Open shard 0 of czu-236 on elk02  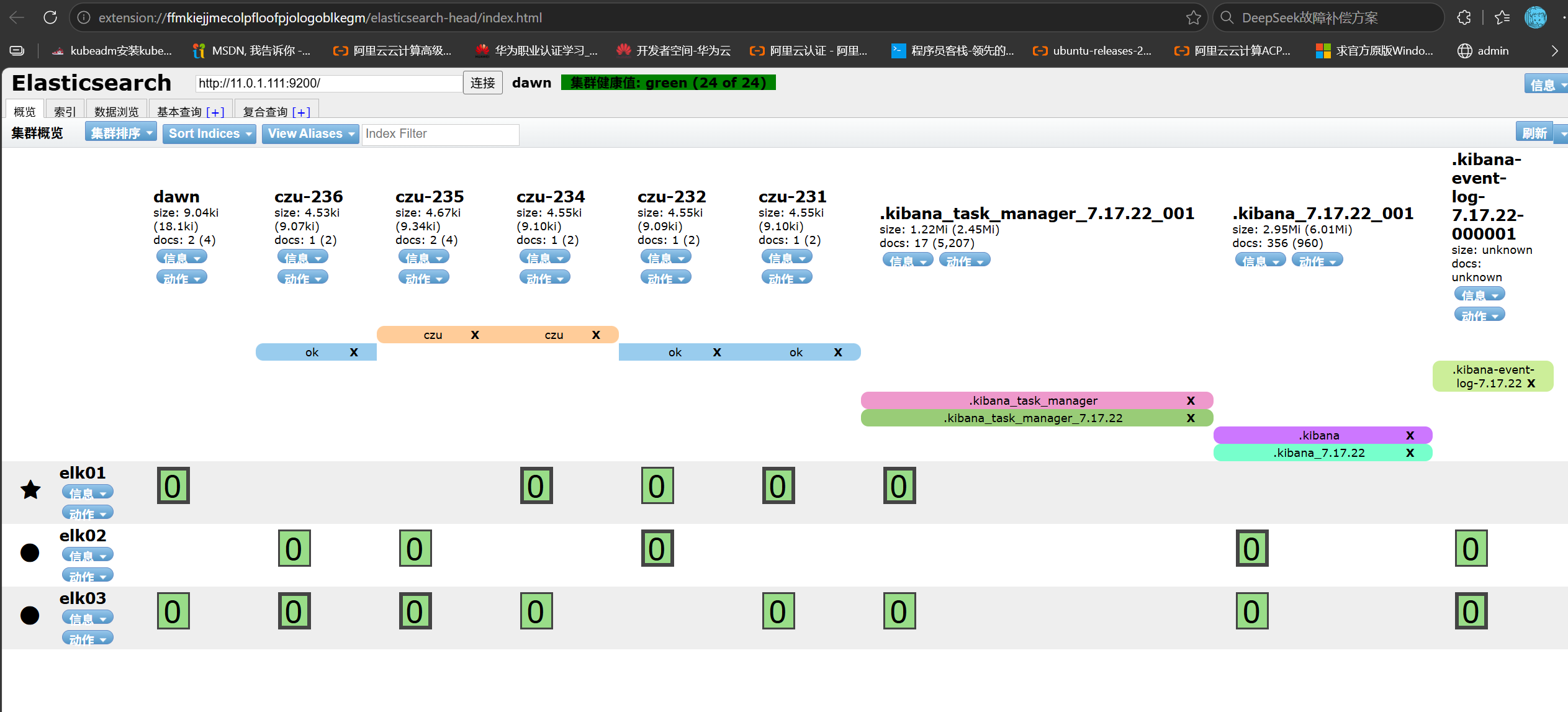point(294,548)
